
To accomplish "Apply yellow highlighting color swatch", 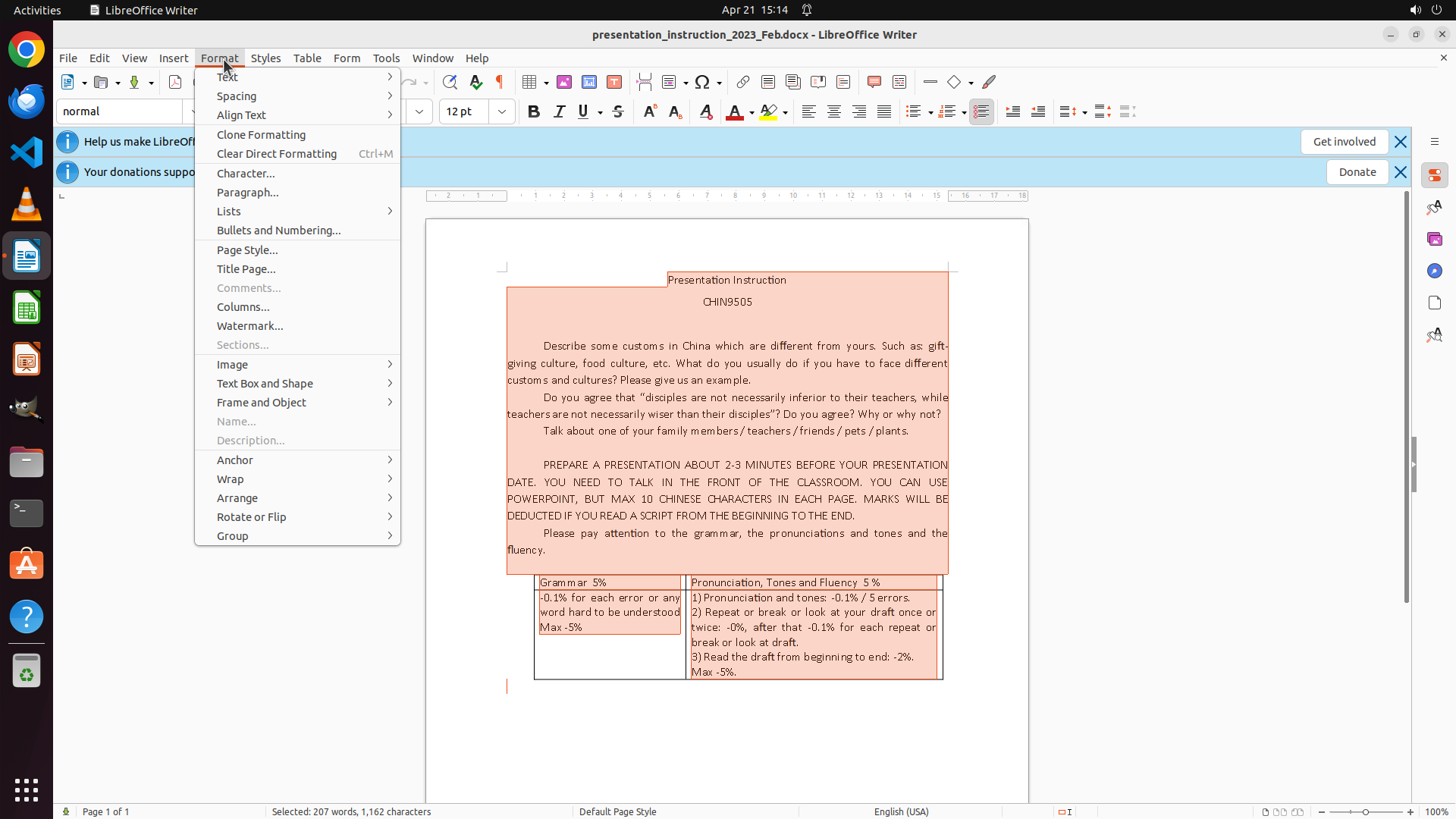I will click(x=769, y=111).
